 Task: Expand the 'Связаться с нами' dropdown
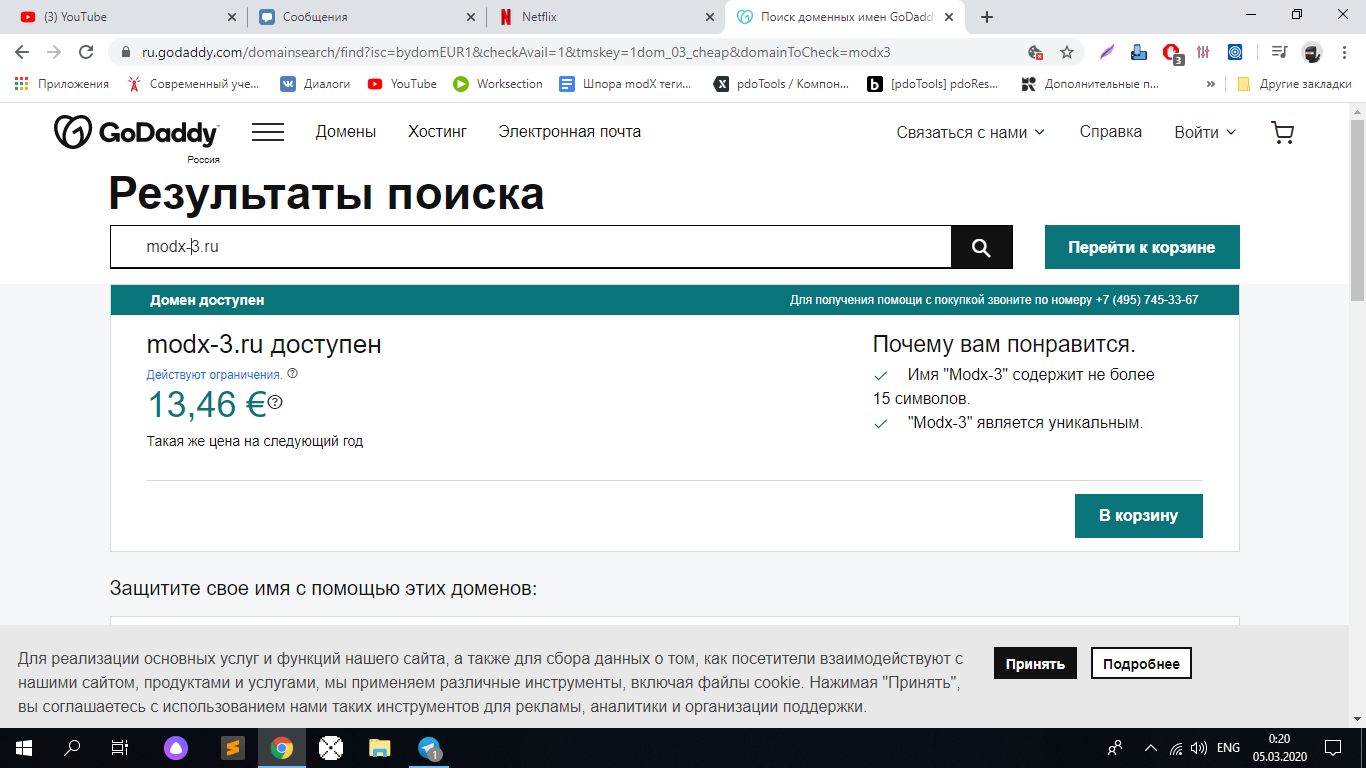click(970, 132)
